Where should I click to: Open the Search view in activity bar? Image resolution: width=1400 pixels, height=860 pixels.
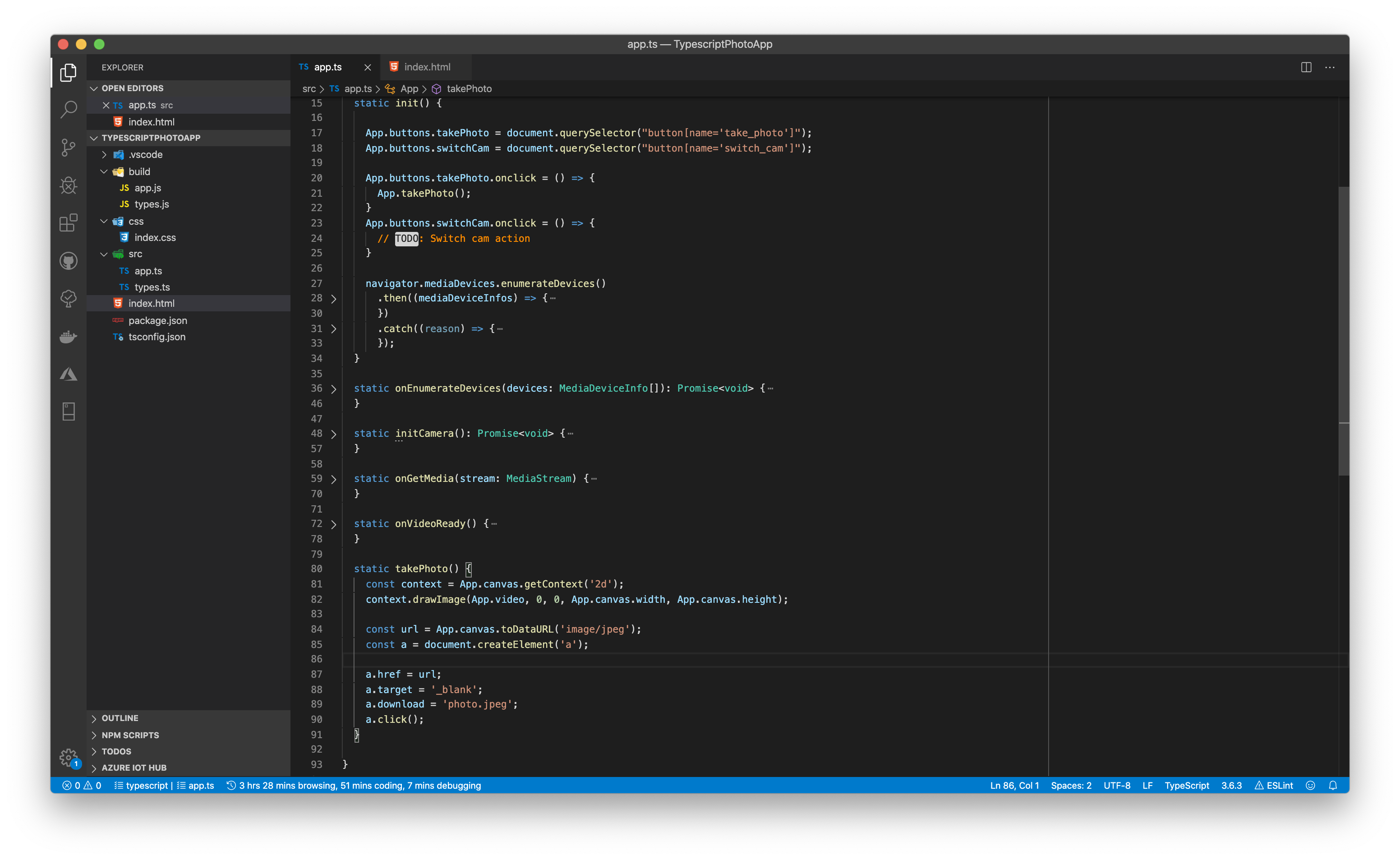68,109
